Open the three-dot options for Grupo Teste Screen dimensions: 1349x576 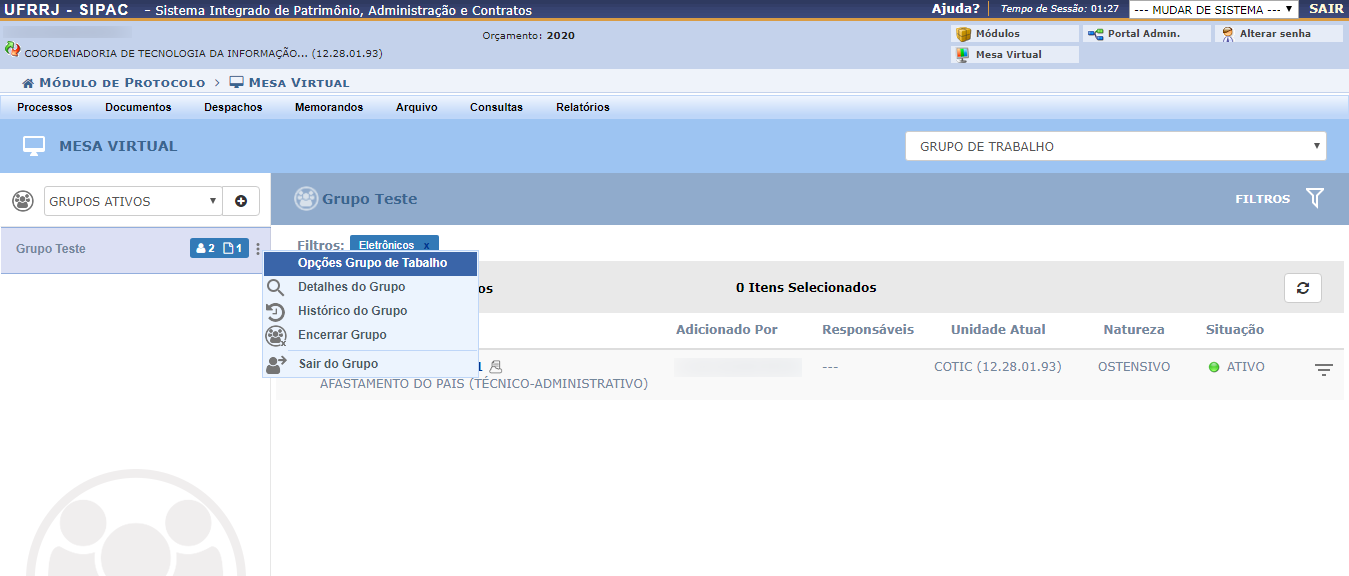[258, 249]
